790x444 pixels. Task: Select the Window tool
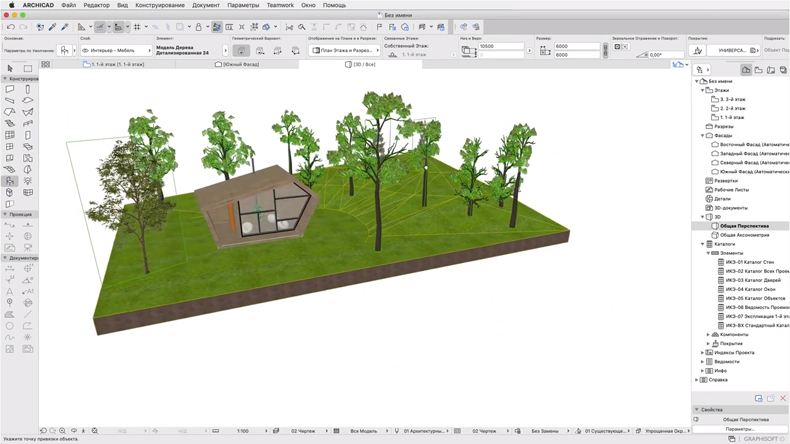click(10, 147)
